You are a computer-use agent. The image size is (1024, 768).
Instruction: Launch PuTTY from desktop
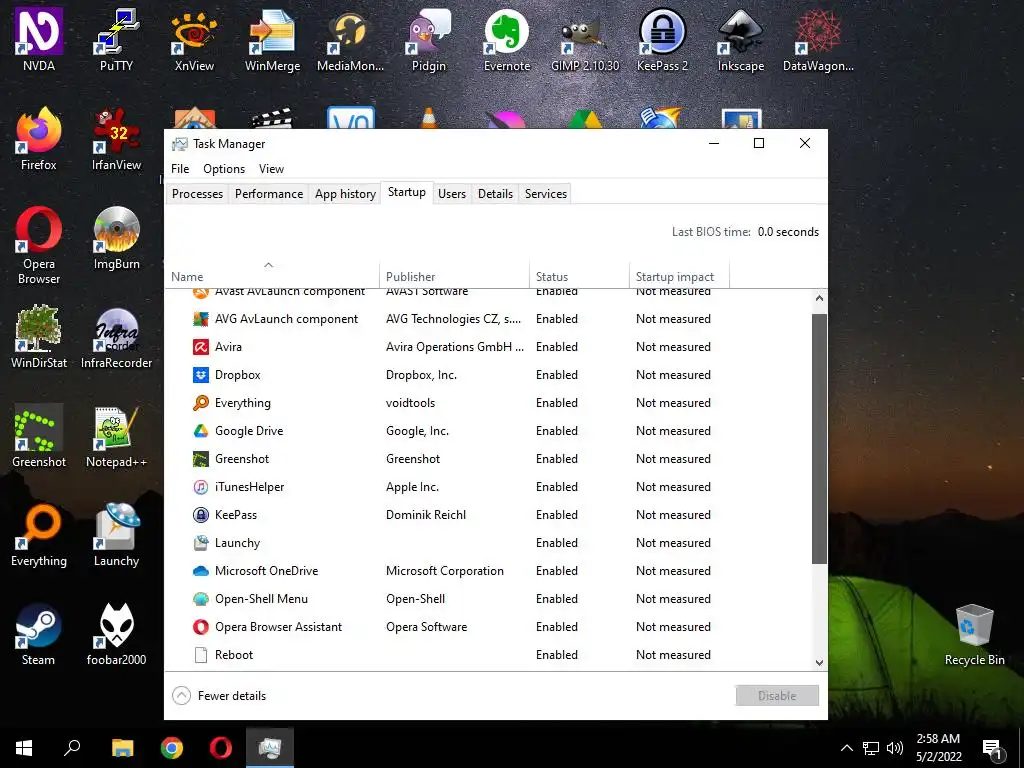pyautogui.click(x=116, y=40)
